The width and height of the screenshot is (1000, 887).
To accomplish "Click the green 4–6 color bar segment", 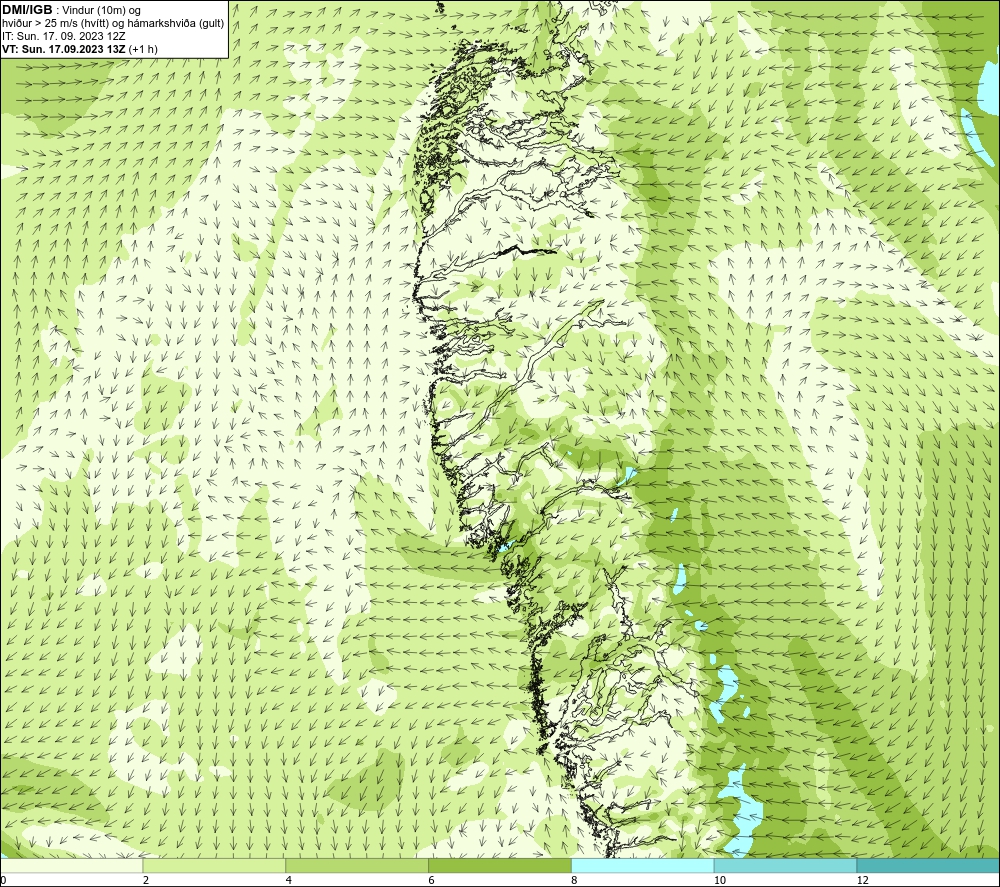I will coord(357,865).
